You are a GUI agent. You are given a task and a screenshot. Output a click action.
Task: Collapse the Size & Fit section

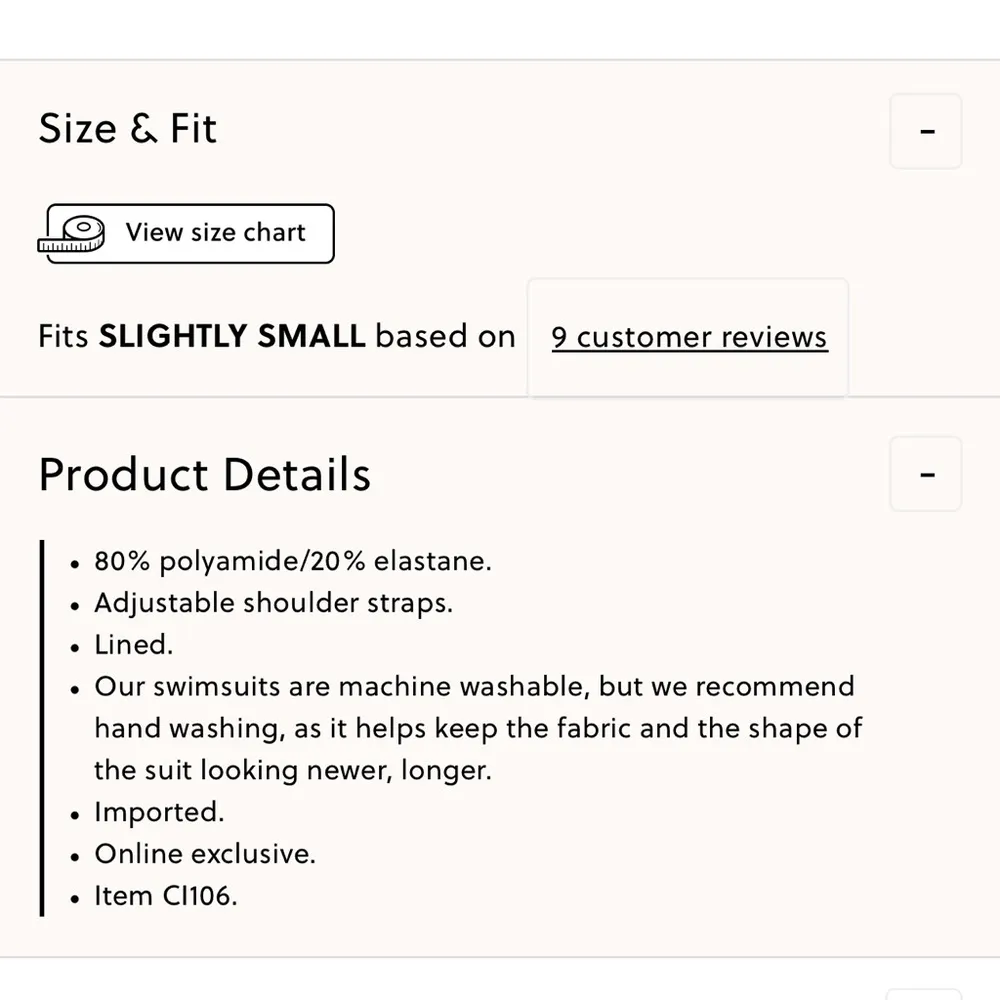coord(926,131)
